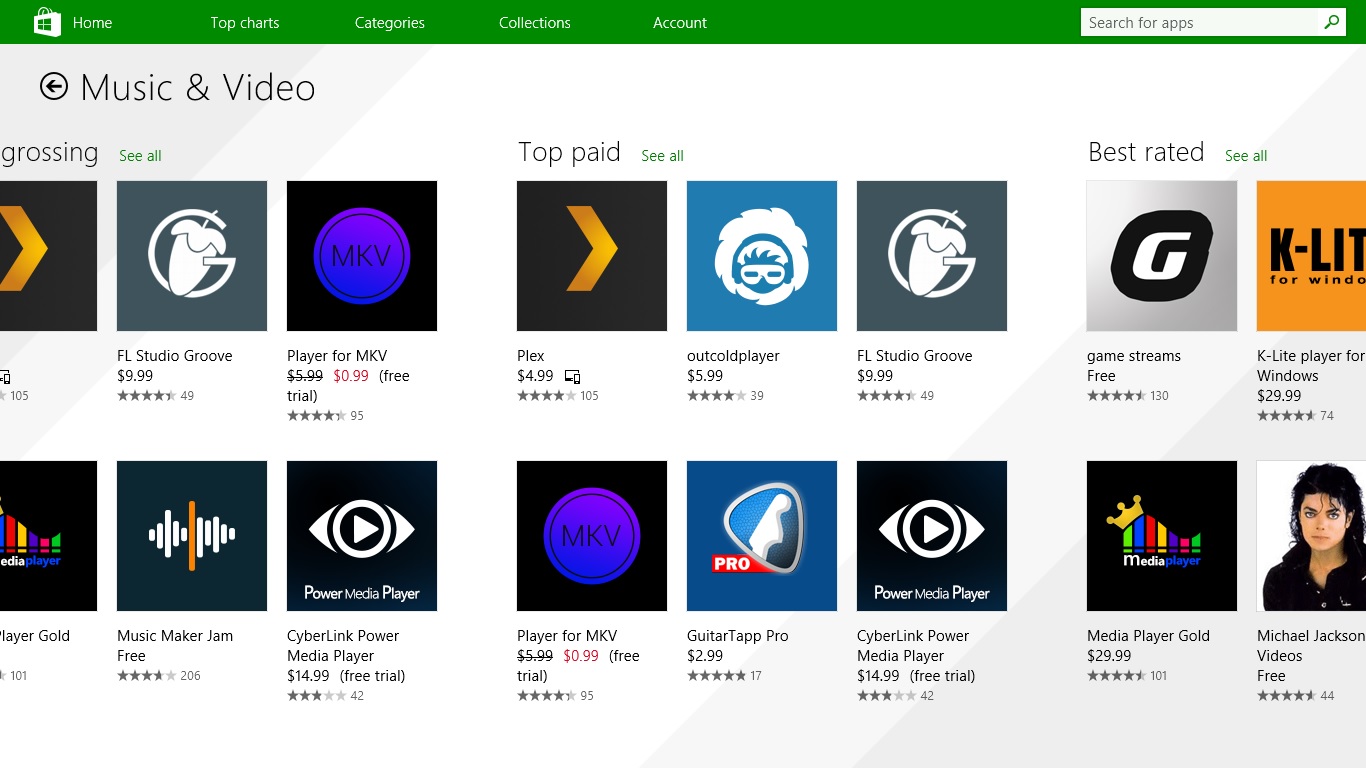The image size is (1366, 768).
Task: Click the K-Lite player for Windows title
Action: click(x=1311, y=366)
